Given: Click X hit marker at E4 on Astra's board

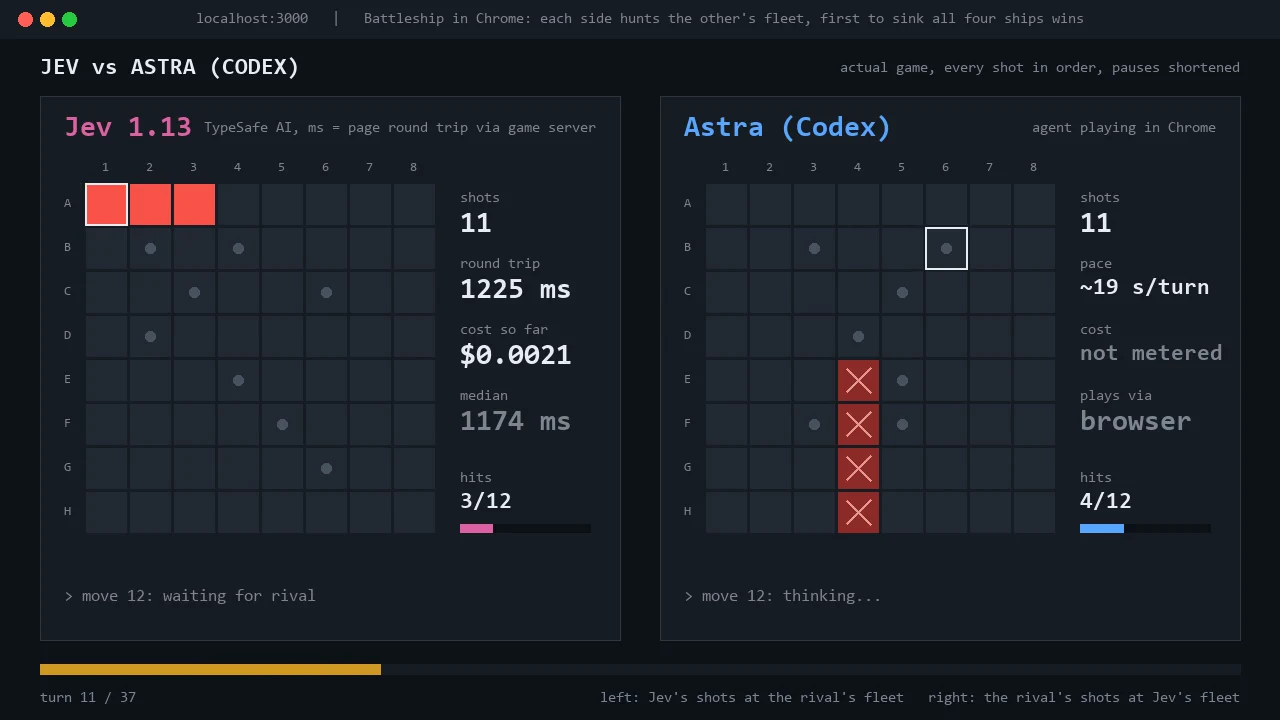Looking at the screenshot, I should click(858, 380).
